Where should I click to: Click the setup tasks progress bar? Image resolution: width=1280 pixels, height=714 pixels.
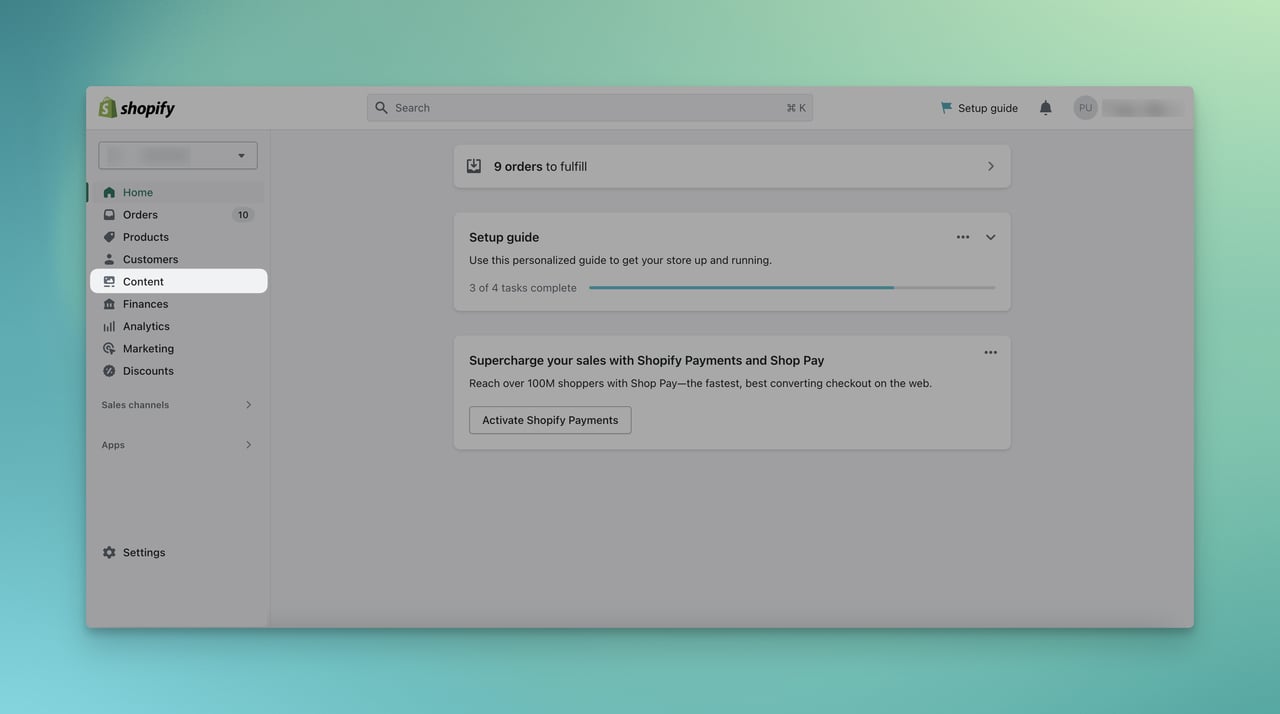(x=792, y=288)
